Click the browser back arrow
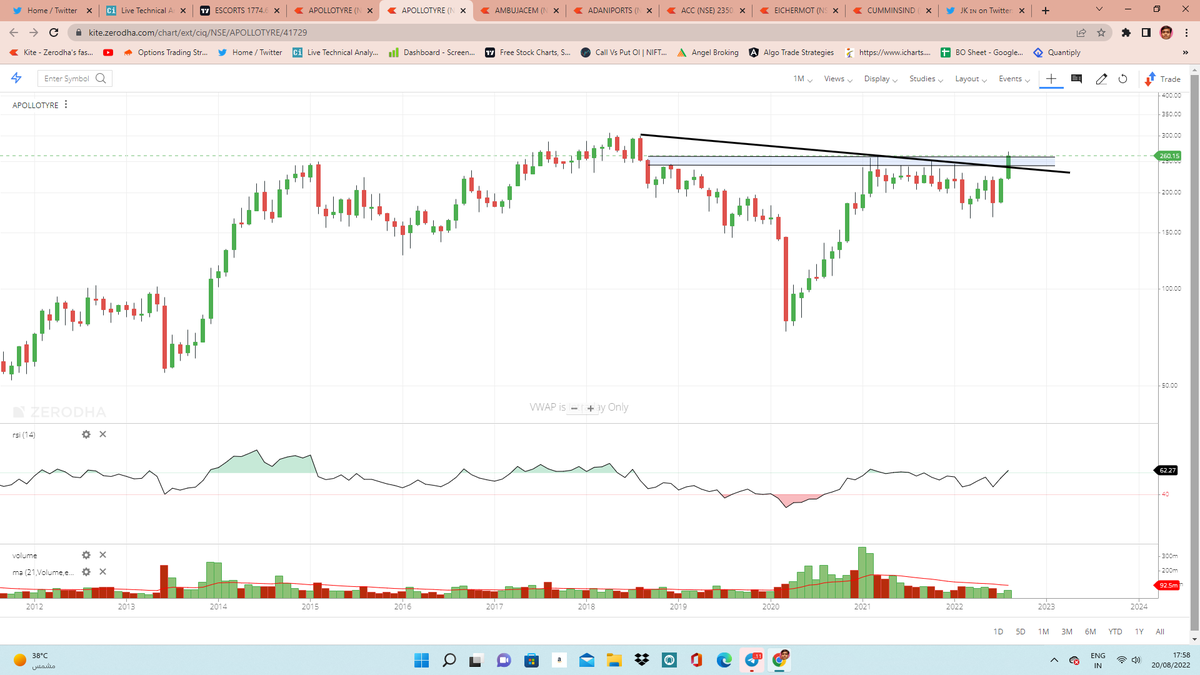The width and height of the screenshot is (1200, 675). tap(14, 32)
